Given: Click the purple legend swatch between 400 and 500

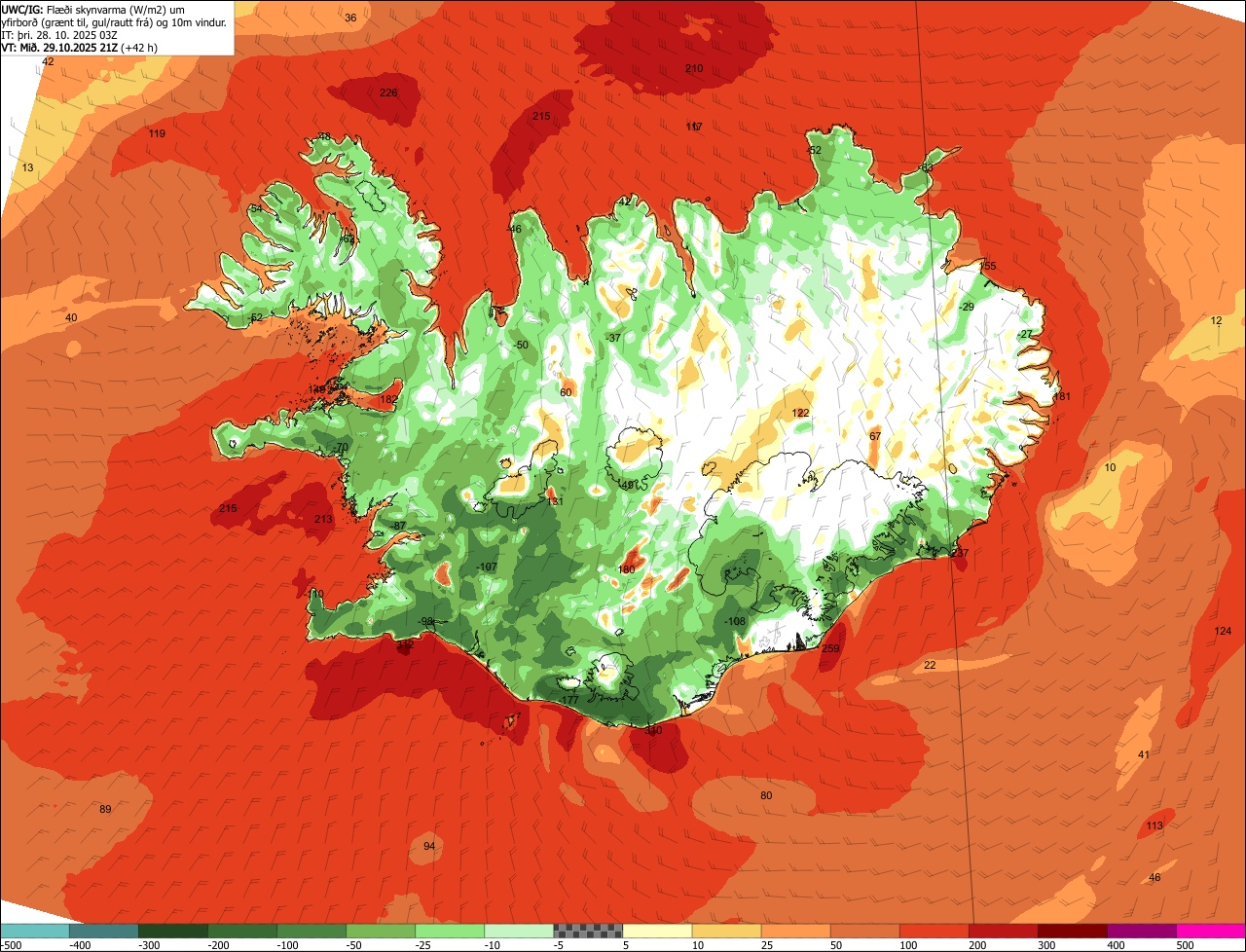Looking at the screenshot, I should click(x=1141, y=931).
